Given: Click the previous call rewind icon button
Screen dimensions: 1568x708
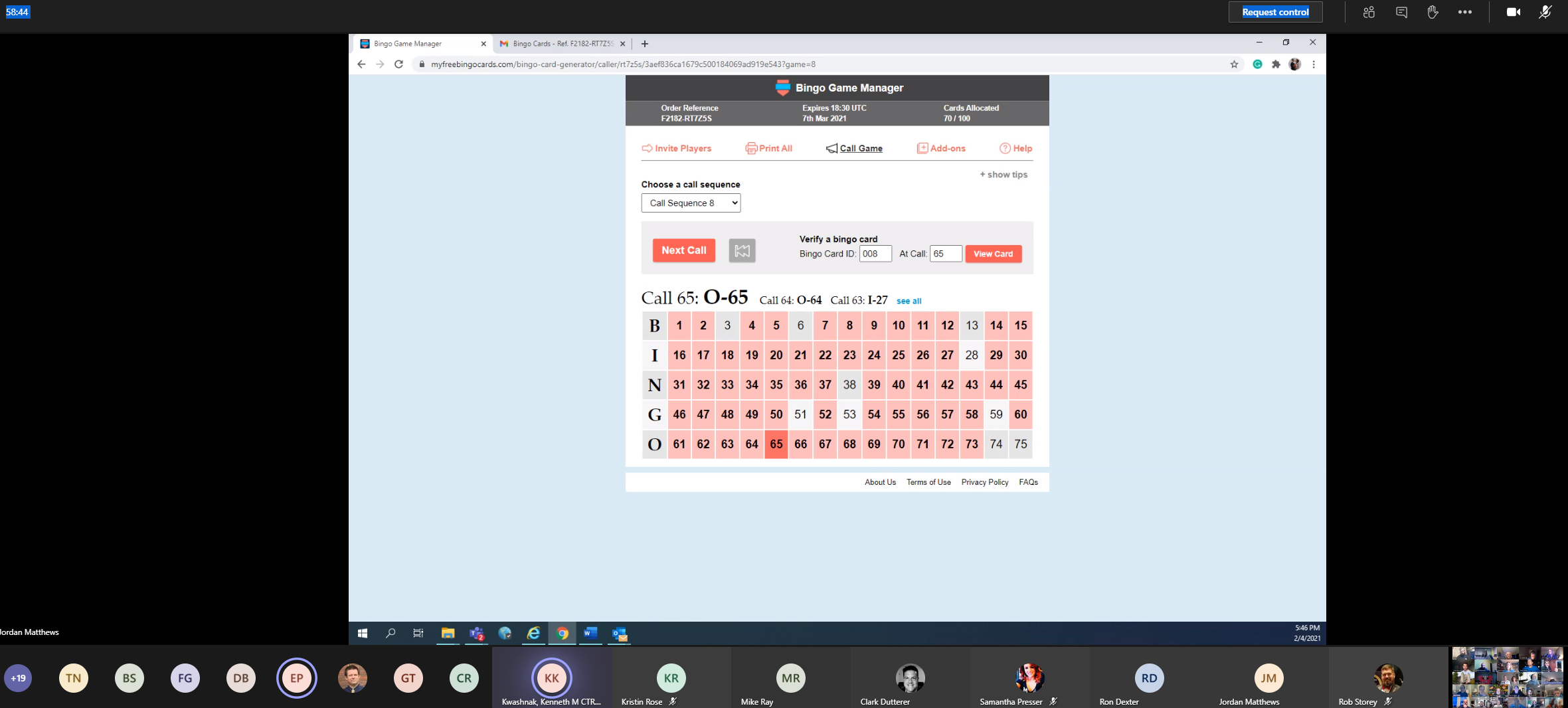Looking at the screenshot, I should [x=742, y=250].
